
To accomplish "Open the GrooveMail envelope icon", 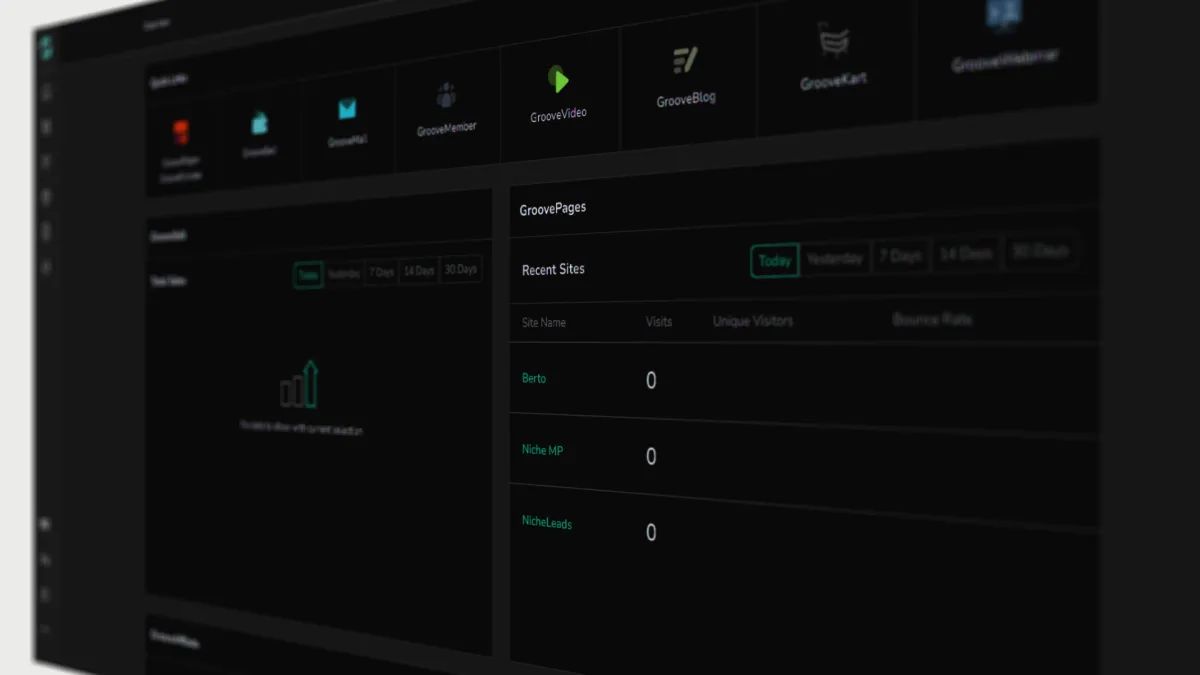I will pyautogui.click(x=347, y=110).
